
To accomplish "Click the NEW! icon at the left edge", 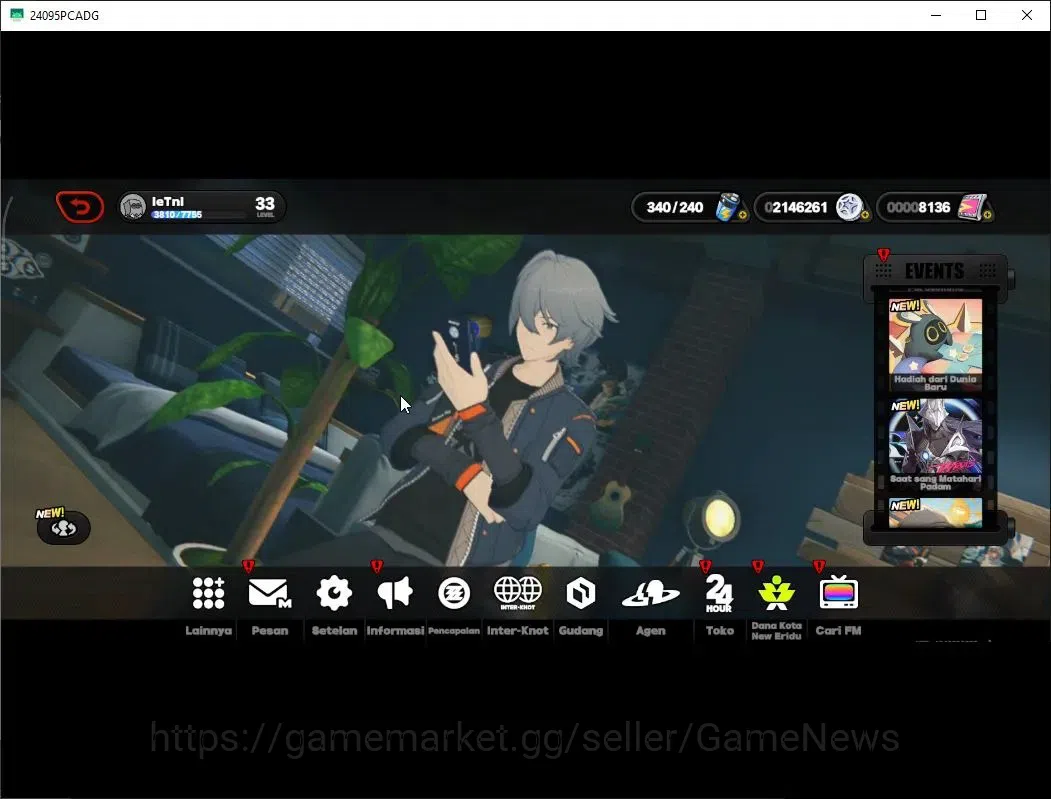I will (63, 526).
